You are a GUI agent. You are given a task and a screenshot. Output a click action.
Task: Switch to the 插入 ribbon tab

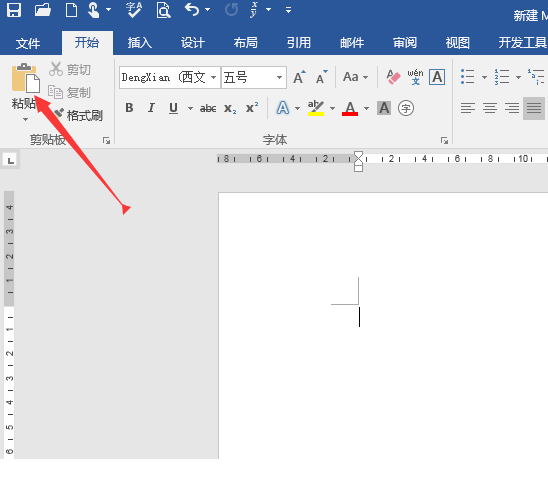click(139, 43)
